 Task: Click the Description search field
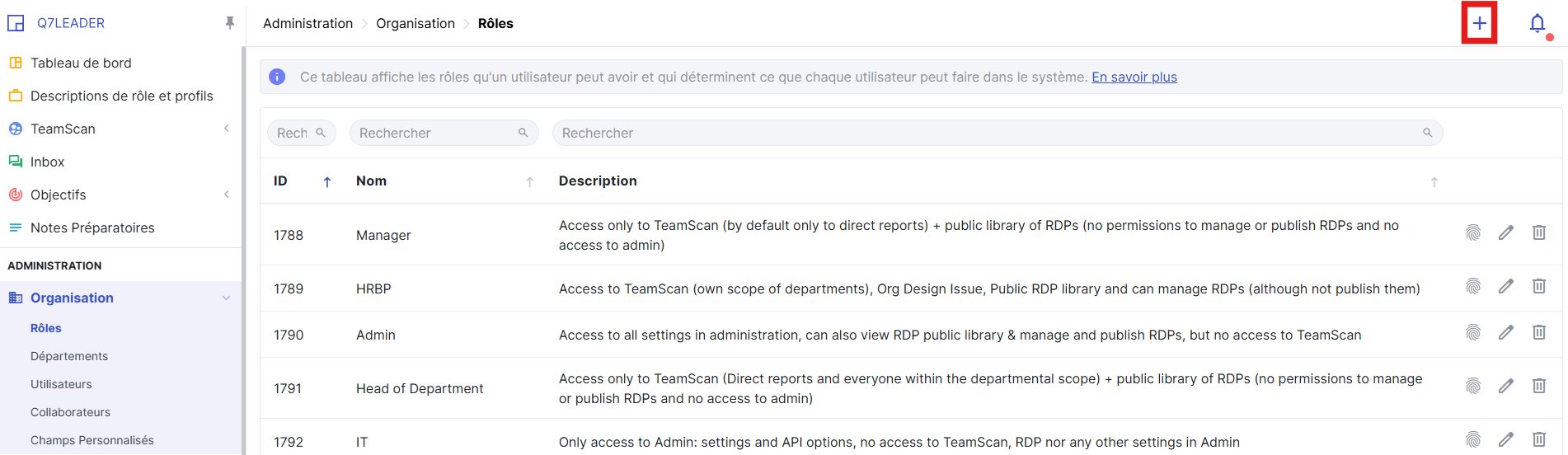(x=989, y=134)
